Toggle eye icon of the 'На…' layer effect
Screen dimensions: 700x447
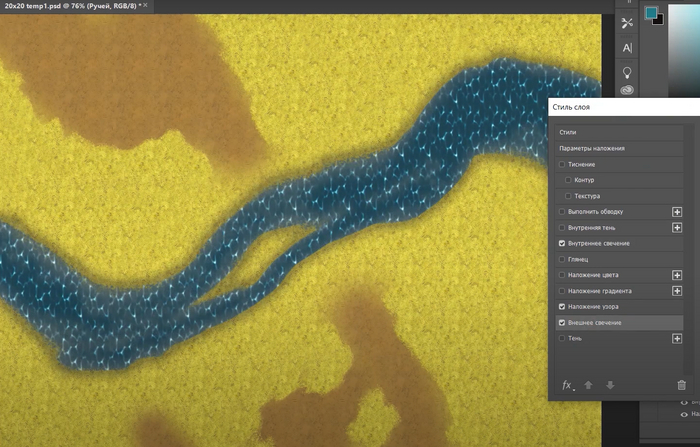point(684,414)
